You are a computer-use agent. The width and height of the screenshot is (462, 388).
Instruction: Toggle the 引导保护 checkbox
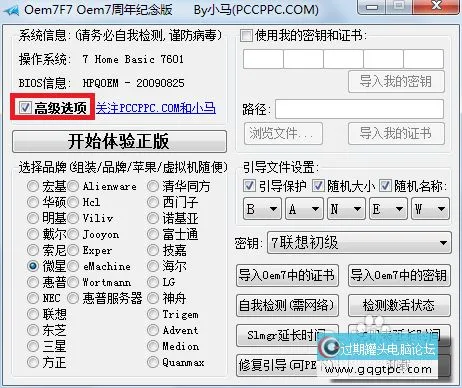coord(249,185)
